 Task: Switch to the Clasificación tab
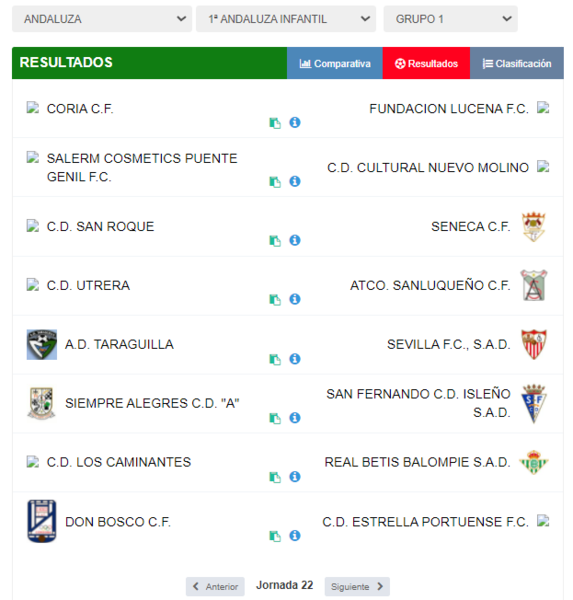[517, 63]
